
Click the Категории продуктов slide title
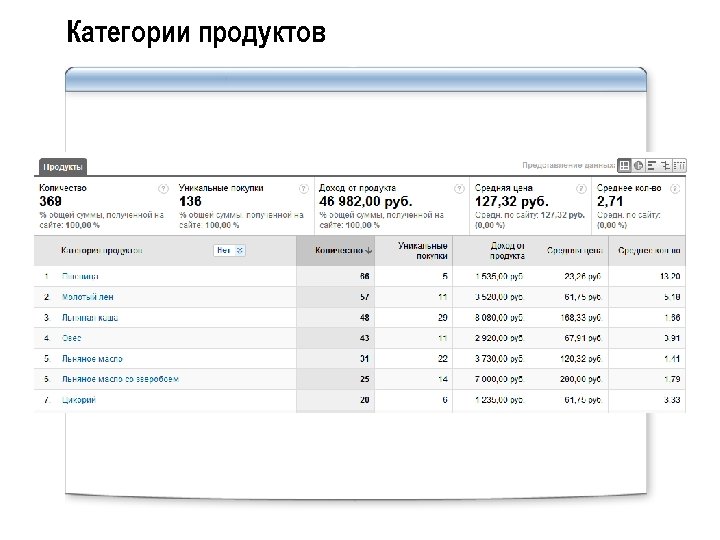pyautogui.click(x=196, y=33)
